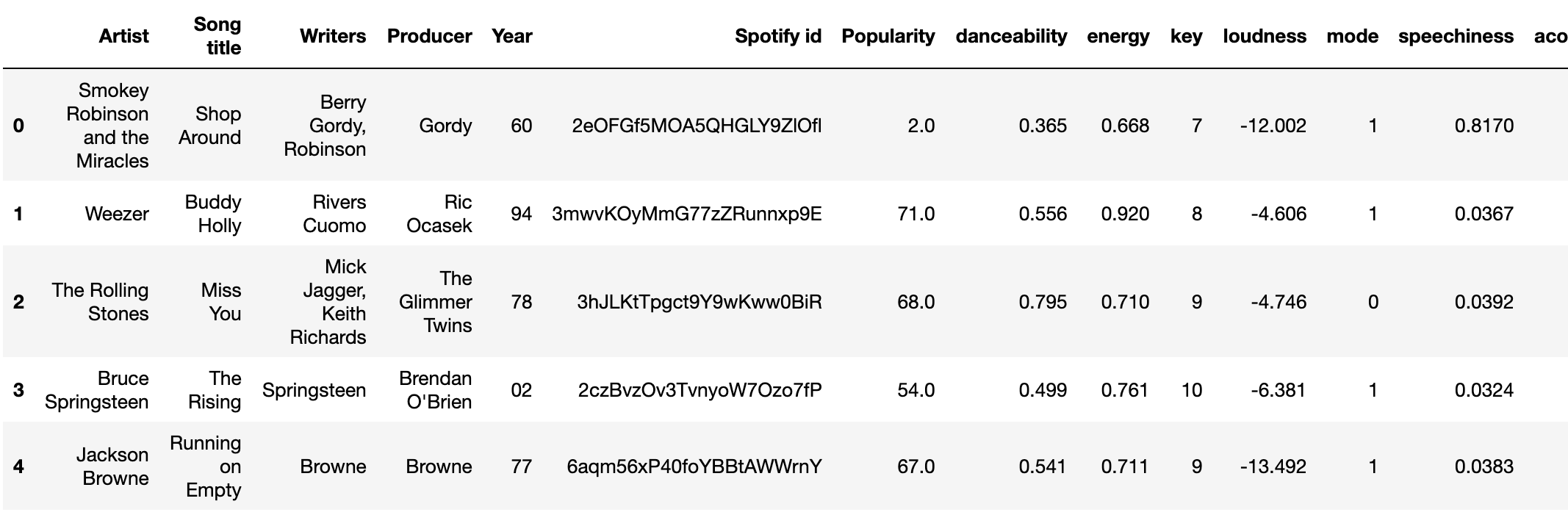
Task: Click the danceability column header
Action: click(x=1011, y=36)
